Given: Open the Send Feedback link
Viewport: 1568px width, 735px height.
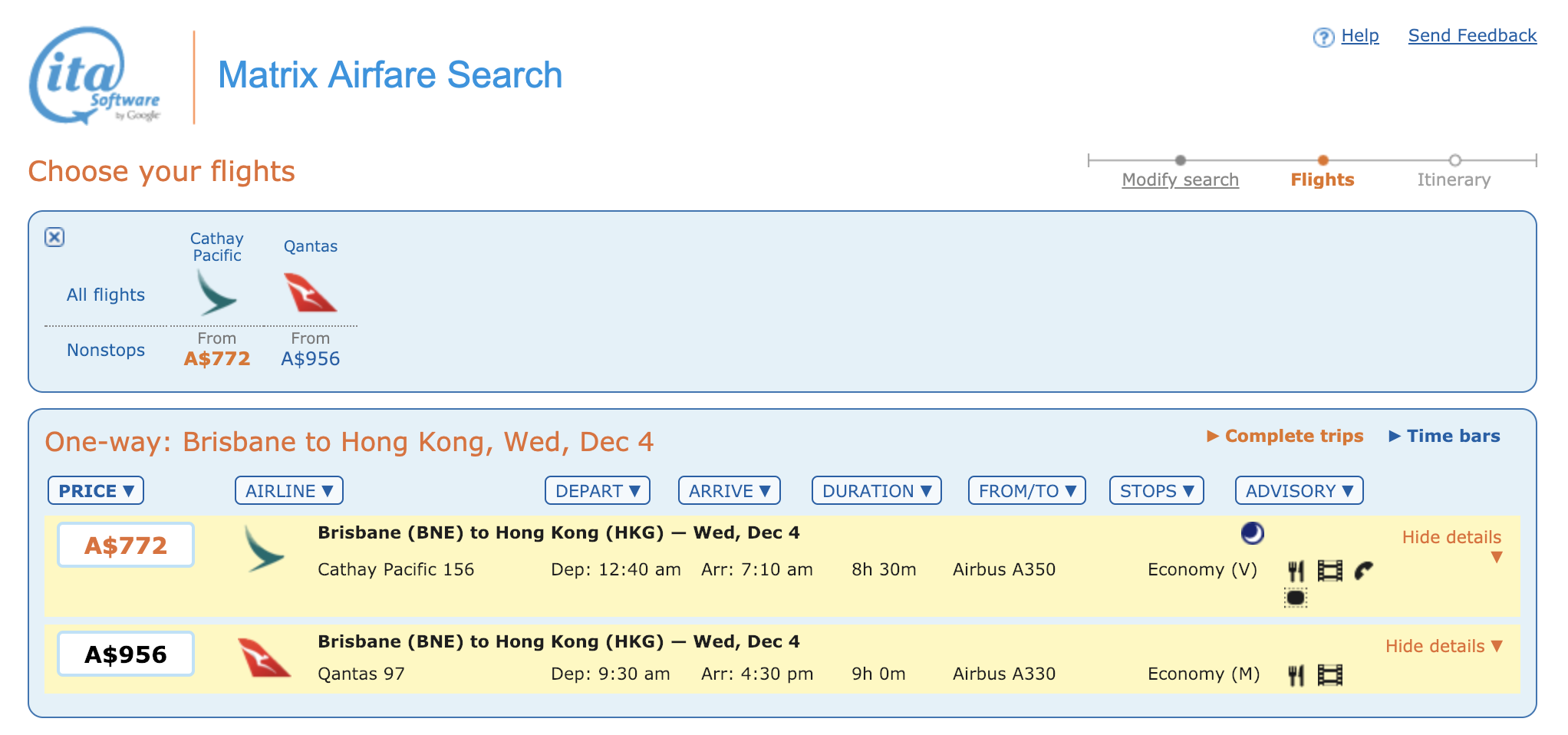Looking at the screenshot, I should pyautogui.click(x=1472, y=36).
